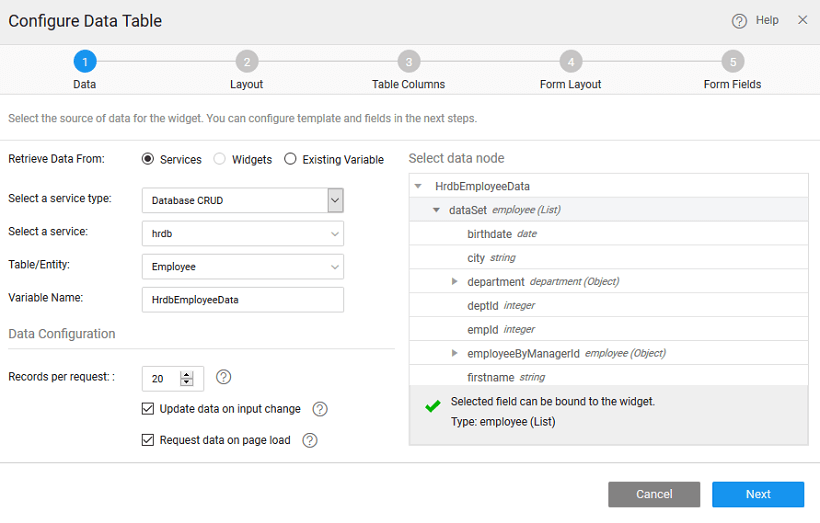Expand the department object node
Screen dimensions: 820x523
tap(455, 282)
